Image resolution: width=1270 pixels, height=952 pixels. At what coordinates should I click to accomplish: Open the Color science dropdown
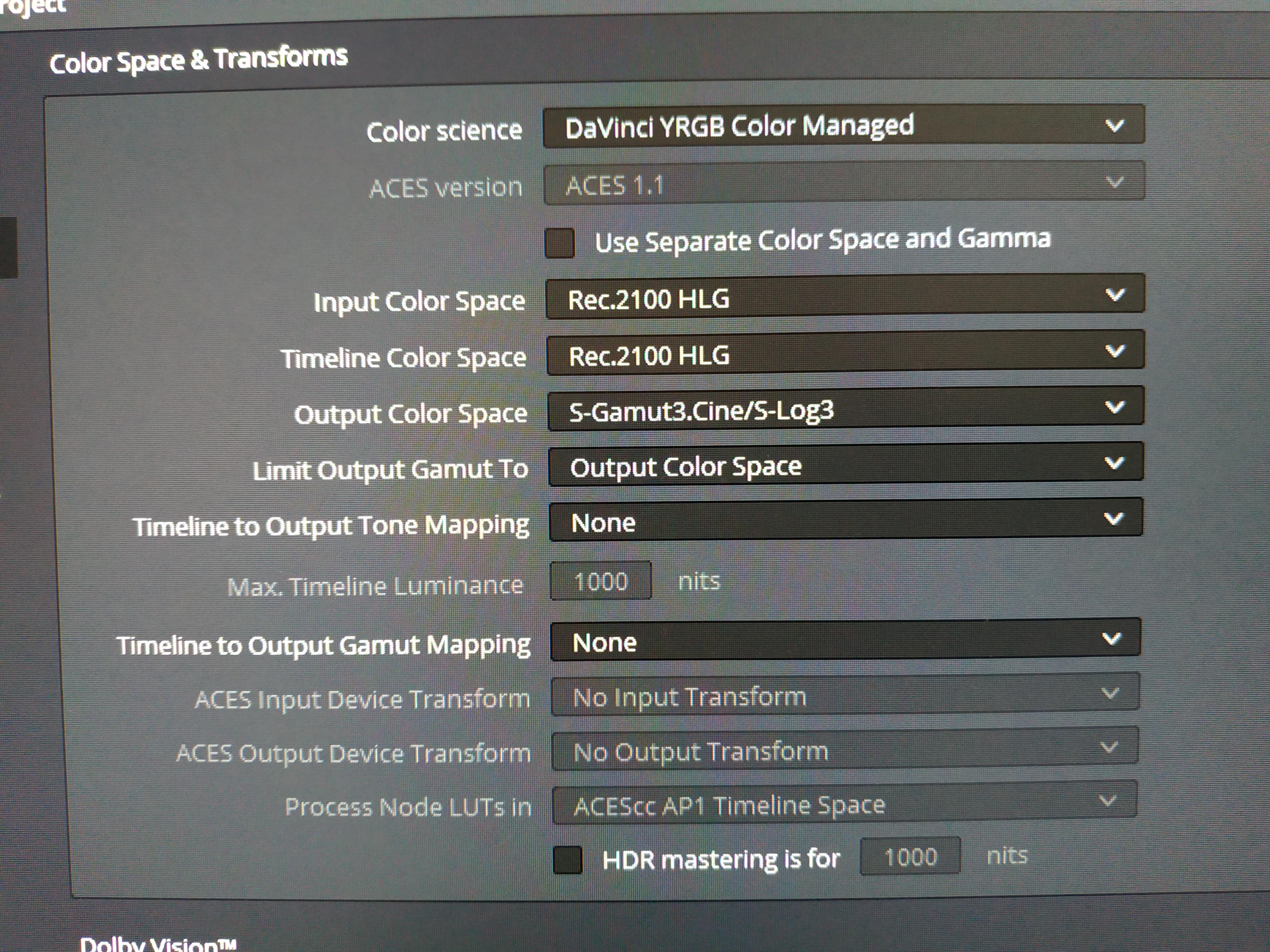point(843,126)
